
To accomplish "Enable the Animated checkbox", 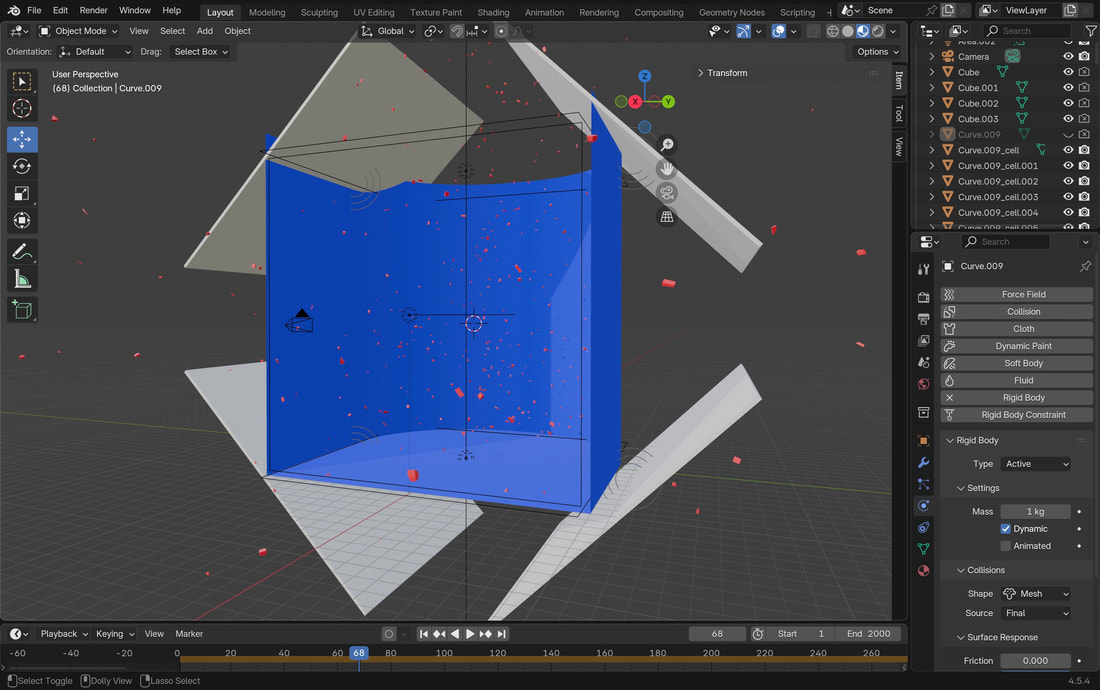I will coord(1006,546).
